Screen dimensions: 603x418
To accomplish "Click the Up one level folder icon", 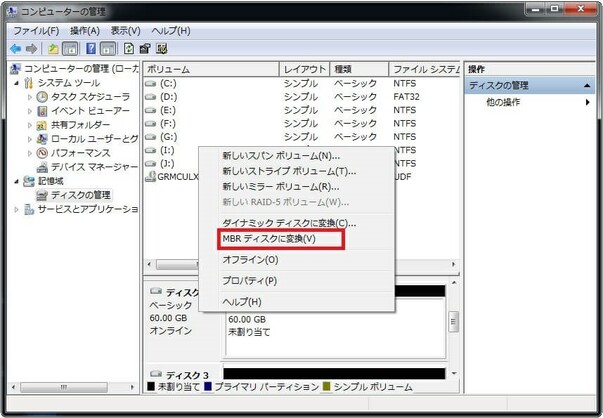I will pos(53,49).
